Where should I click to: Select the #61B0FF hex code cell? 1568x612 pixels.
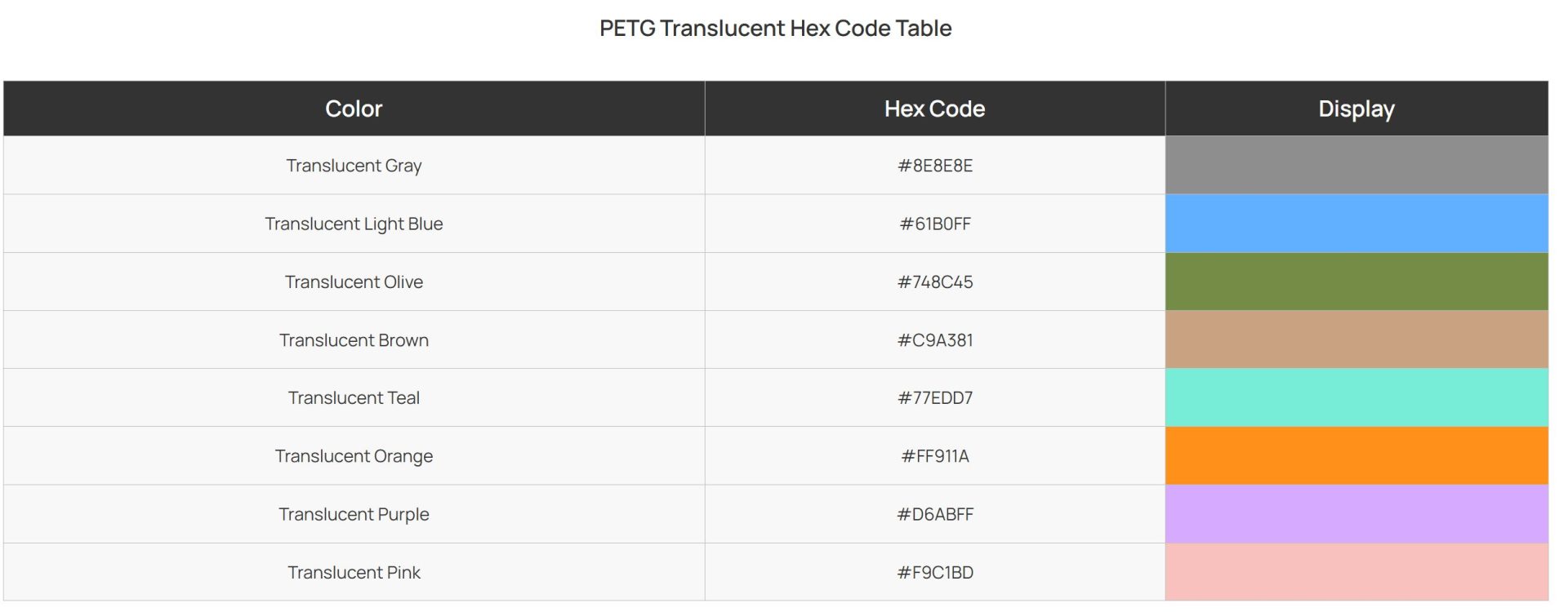(x=935, y=224)
